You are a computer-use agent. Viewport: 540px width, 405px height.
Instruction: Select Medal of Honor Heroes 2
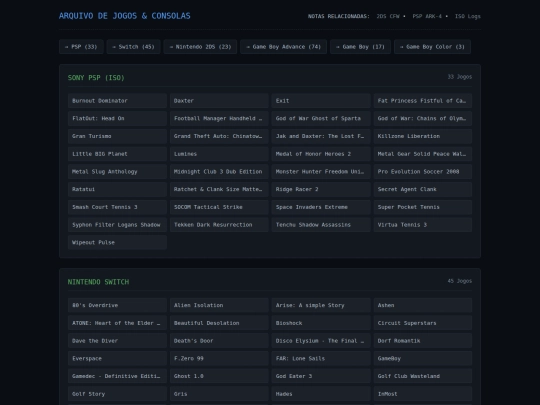321,154
